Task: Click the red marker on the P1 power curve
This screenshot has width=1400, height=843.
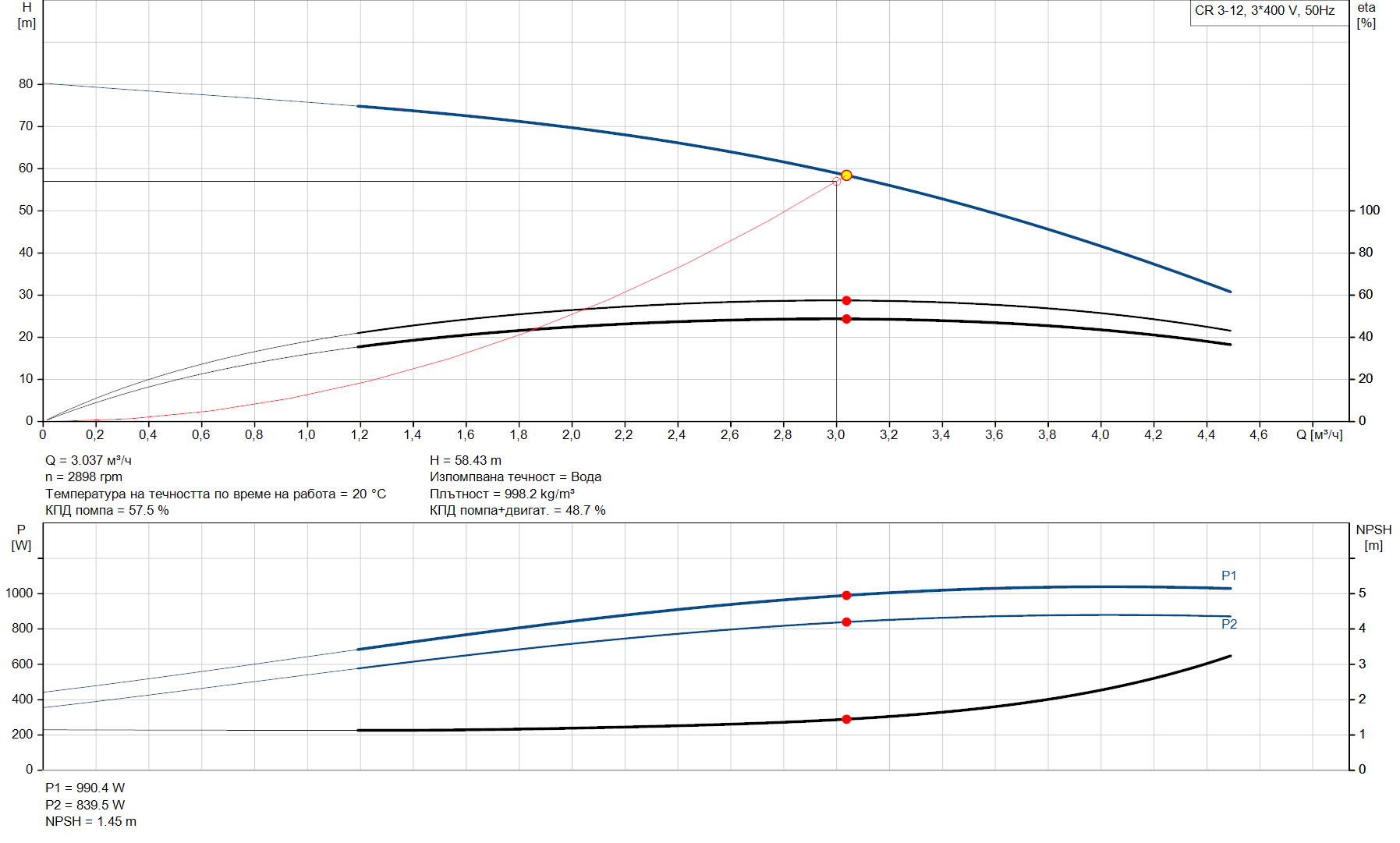Action: pyautogui.click(x=846, y=595)
